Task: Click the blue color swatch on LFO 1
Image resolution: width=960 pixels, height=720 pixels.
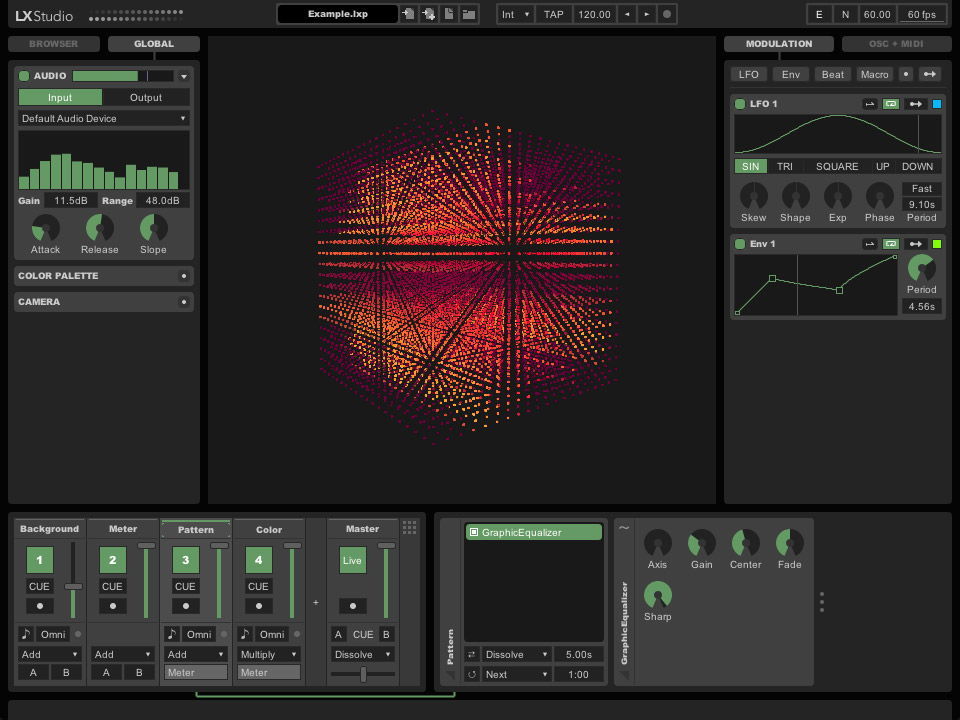Action: pyautogui.click(x=937, y=104)
